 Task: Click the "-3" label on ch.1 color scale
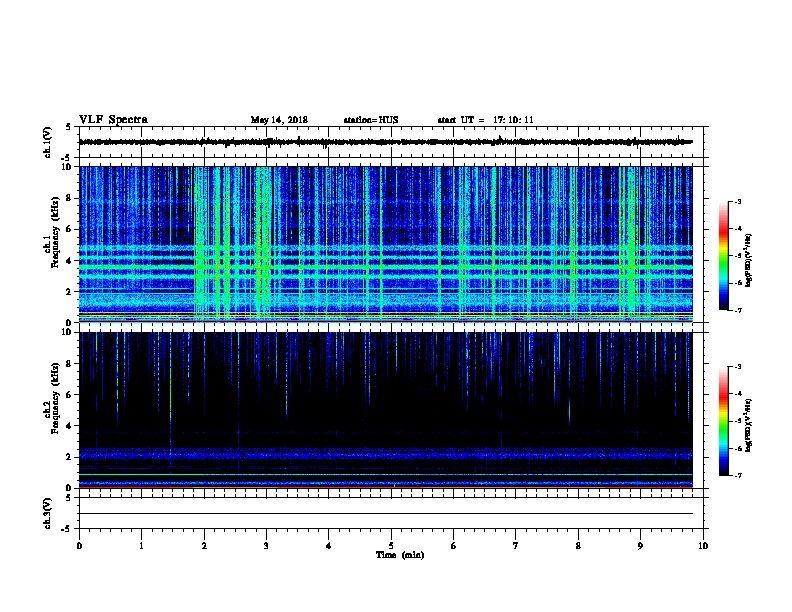point(737,201)
